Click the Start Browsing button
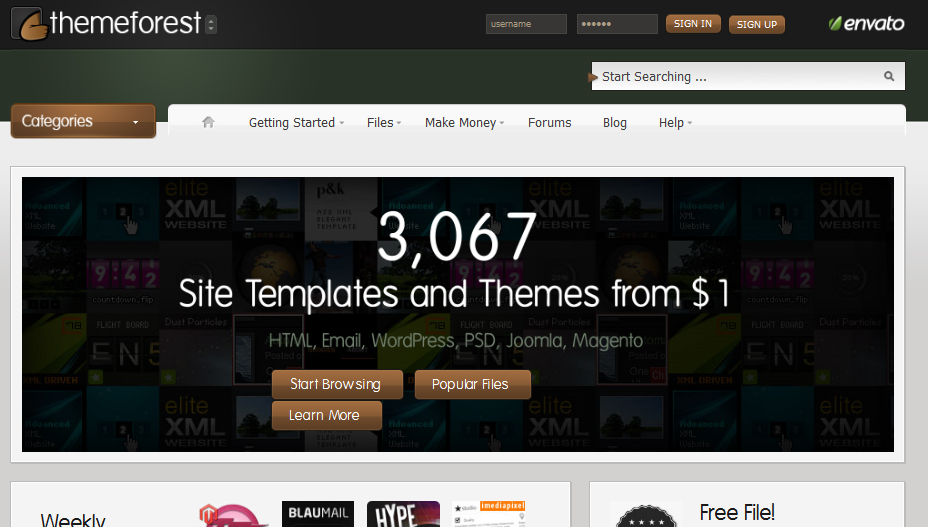This screenshot has height=527, width=928. 337,384
